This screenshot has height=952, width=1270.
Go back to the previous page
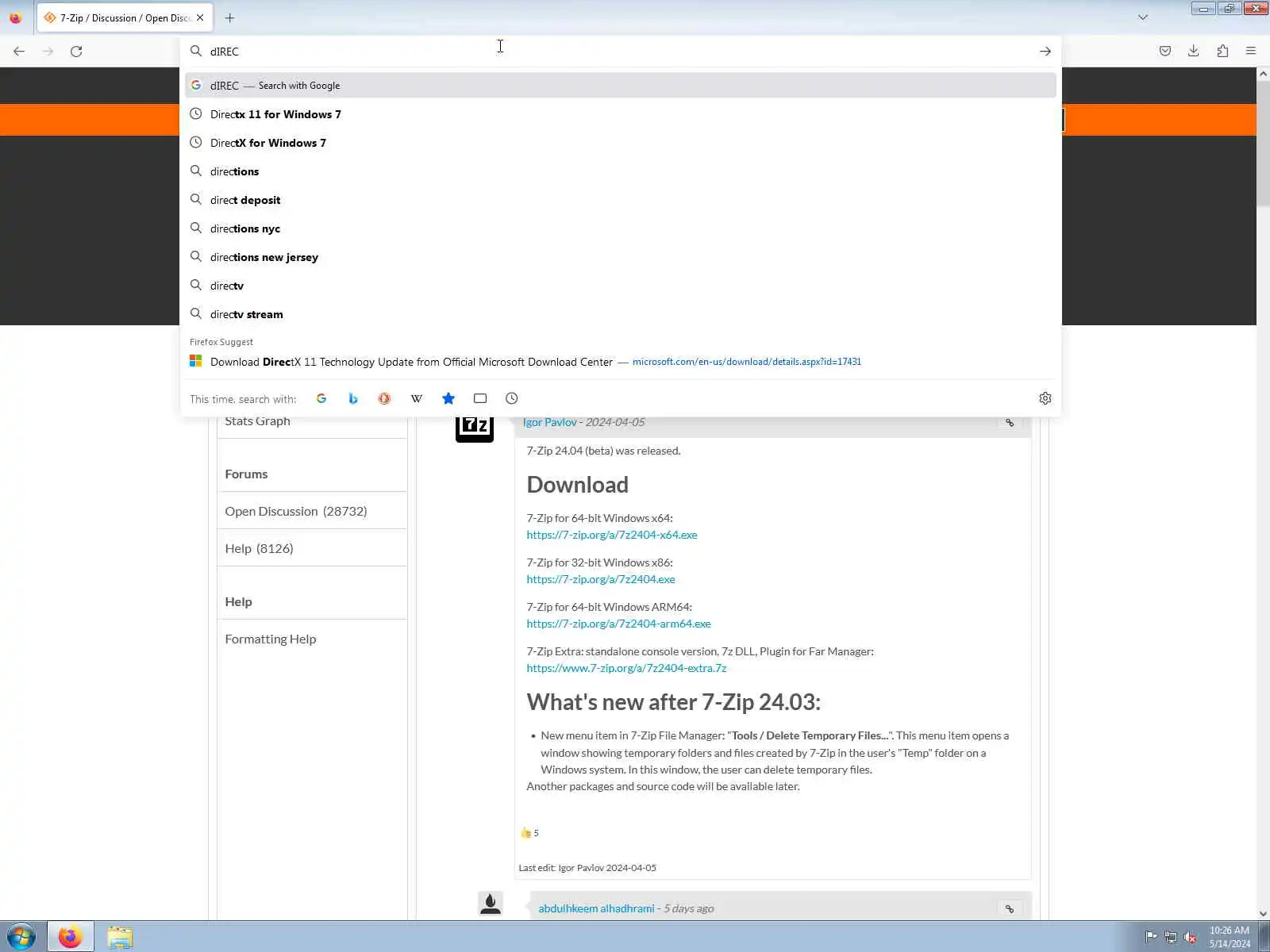pos(19,51)
